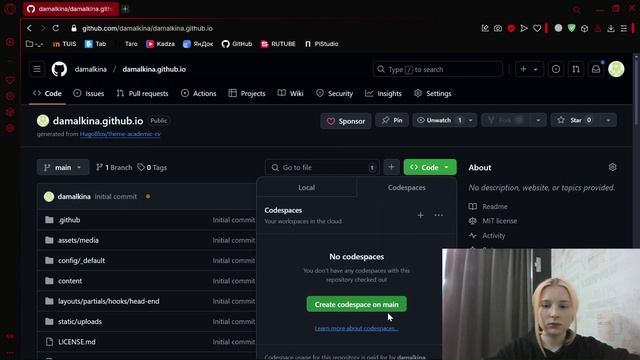
Task: Click the Sponsor button
Action: coord(346,121)
